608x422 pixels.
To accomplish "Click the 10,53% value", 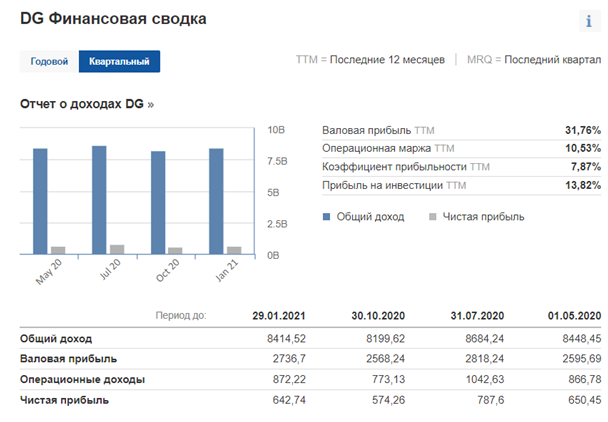I will click(x=583, y=149).
